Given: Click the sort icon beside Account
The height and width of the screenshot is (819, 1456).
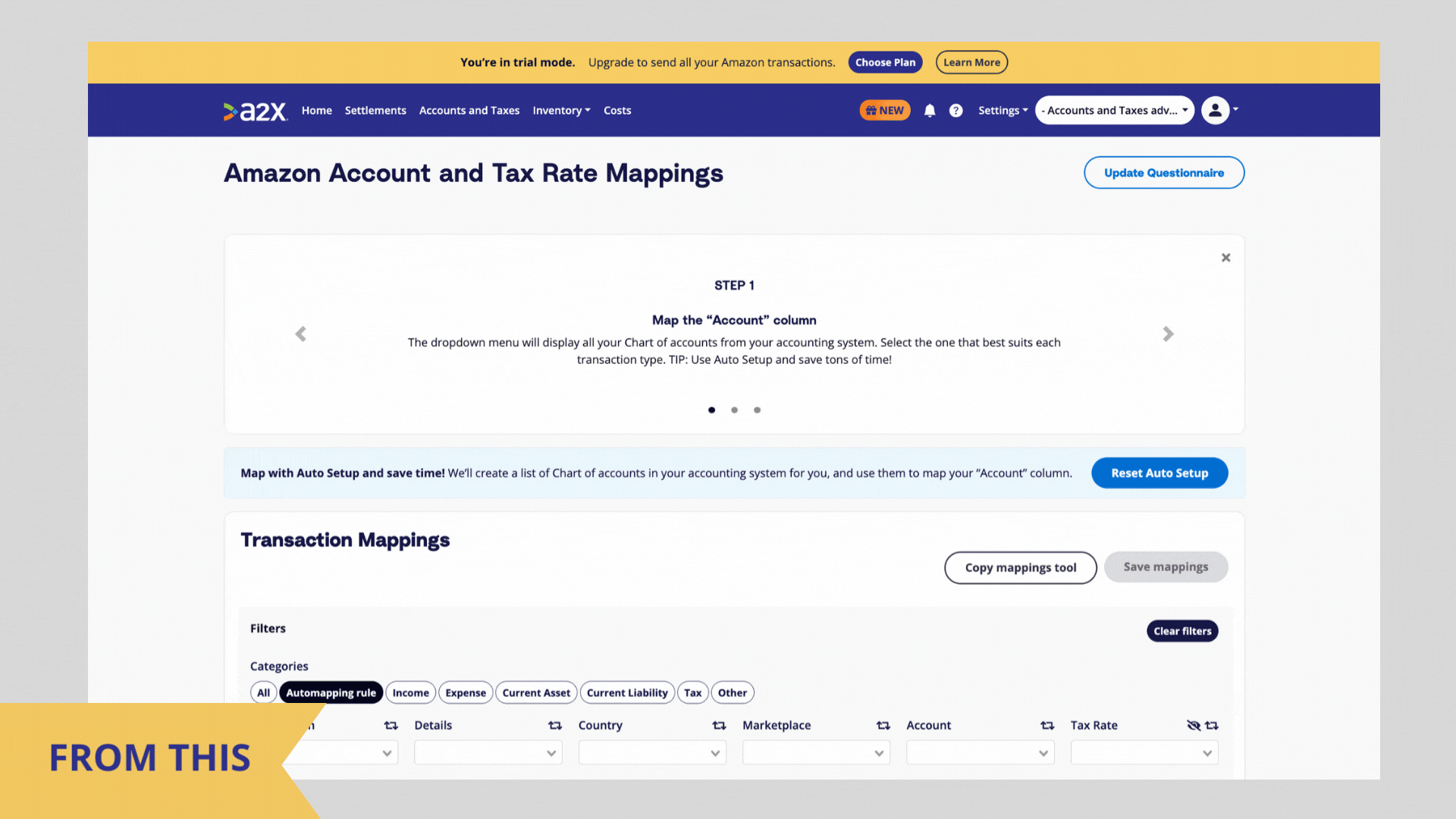Looking at the screenshot, I should (1047, 726).
